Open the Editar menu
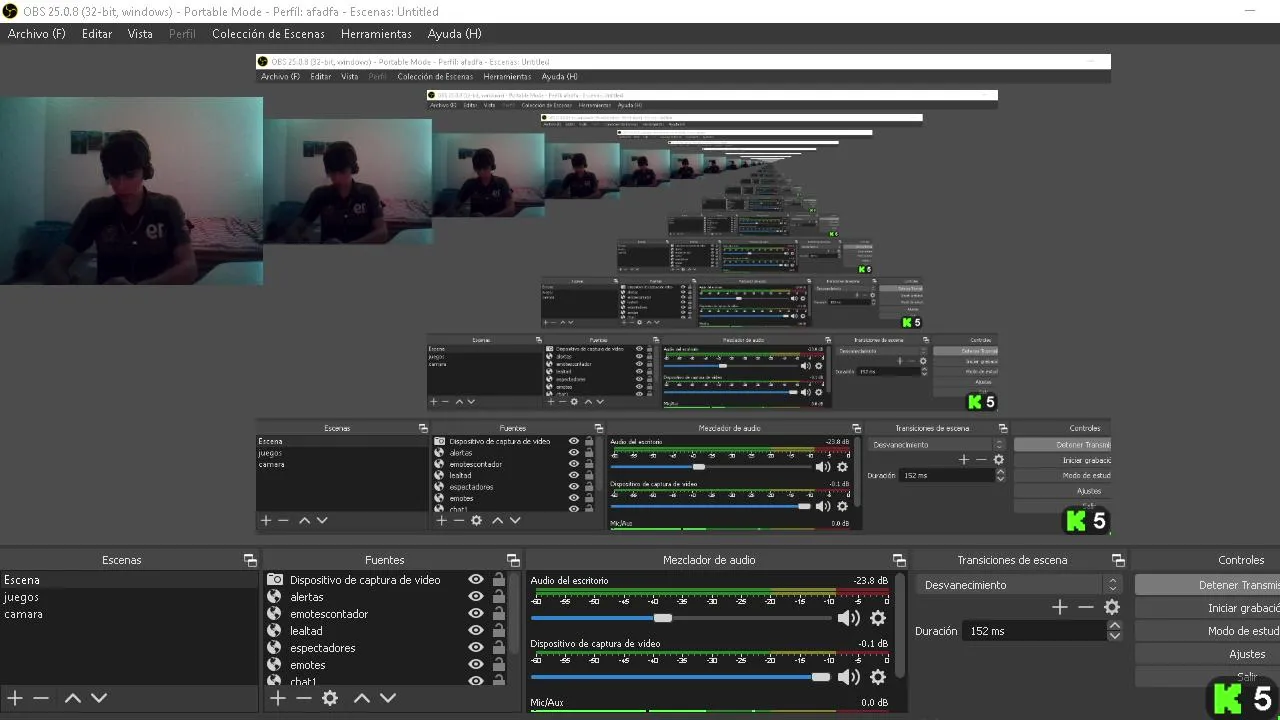 (97, 33)
